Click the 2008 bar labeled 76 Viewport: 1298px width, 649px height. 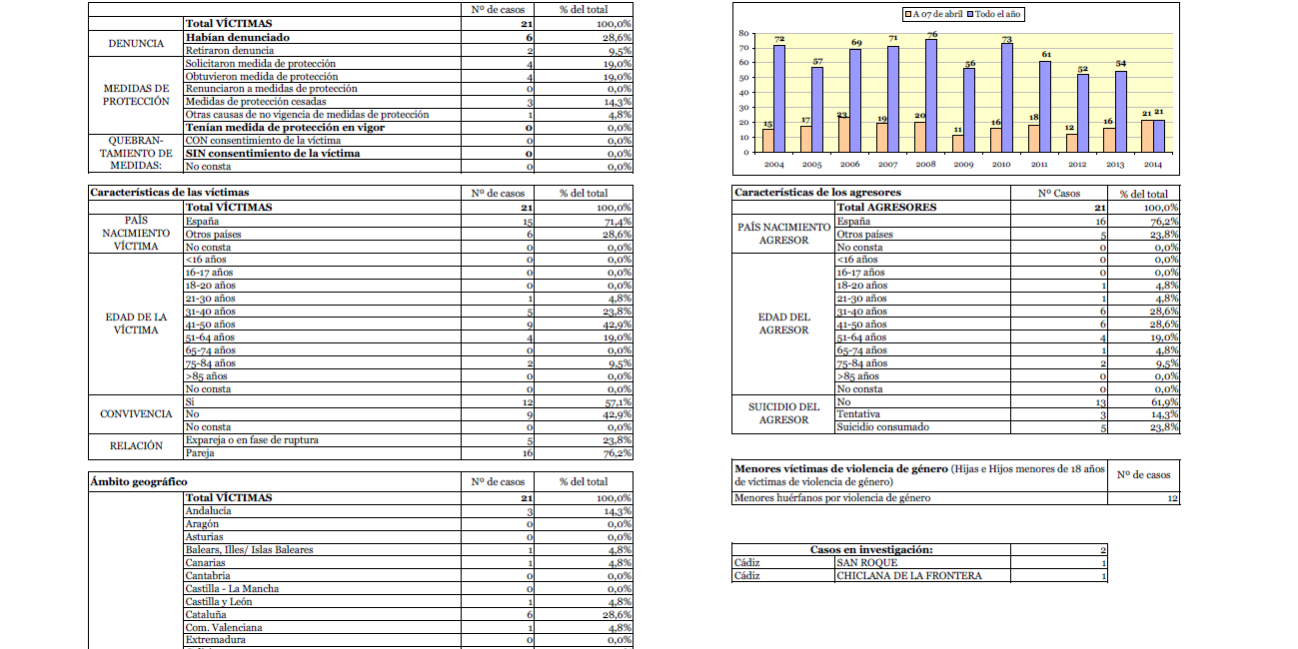pyautogui.click(x=932, y=95)
